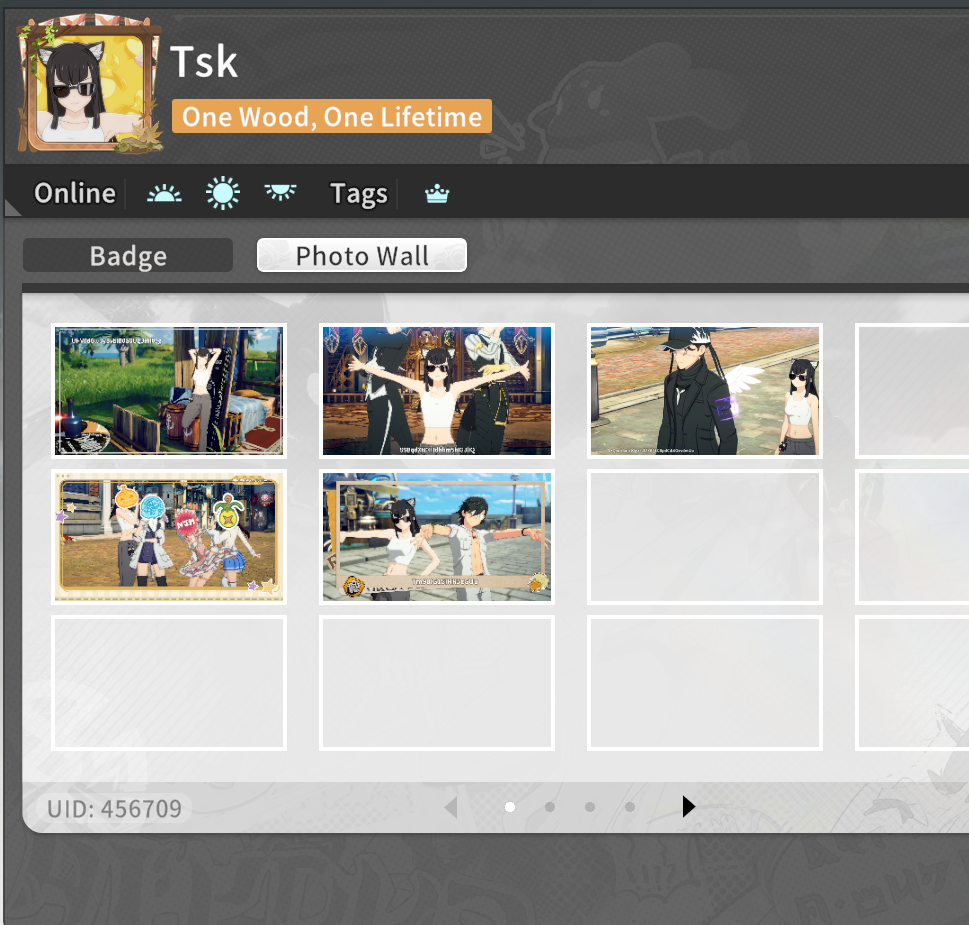Click the Online status label

(x=75, y=193)
